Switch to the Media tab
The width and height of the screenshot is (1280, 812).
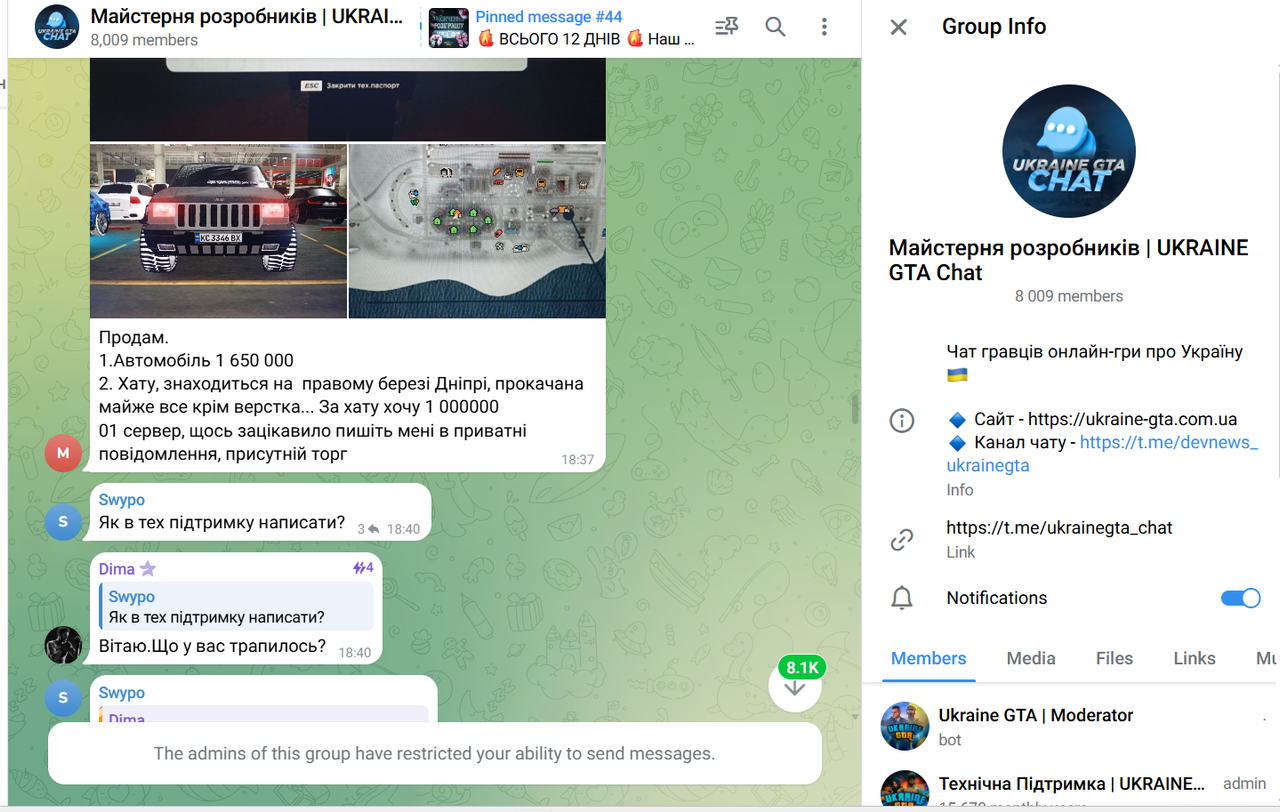(x=1031, y=658)
